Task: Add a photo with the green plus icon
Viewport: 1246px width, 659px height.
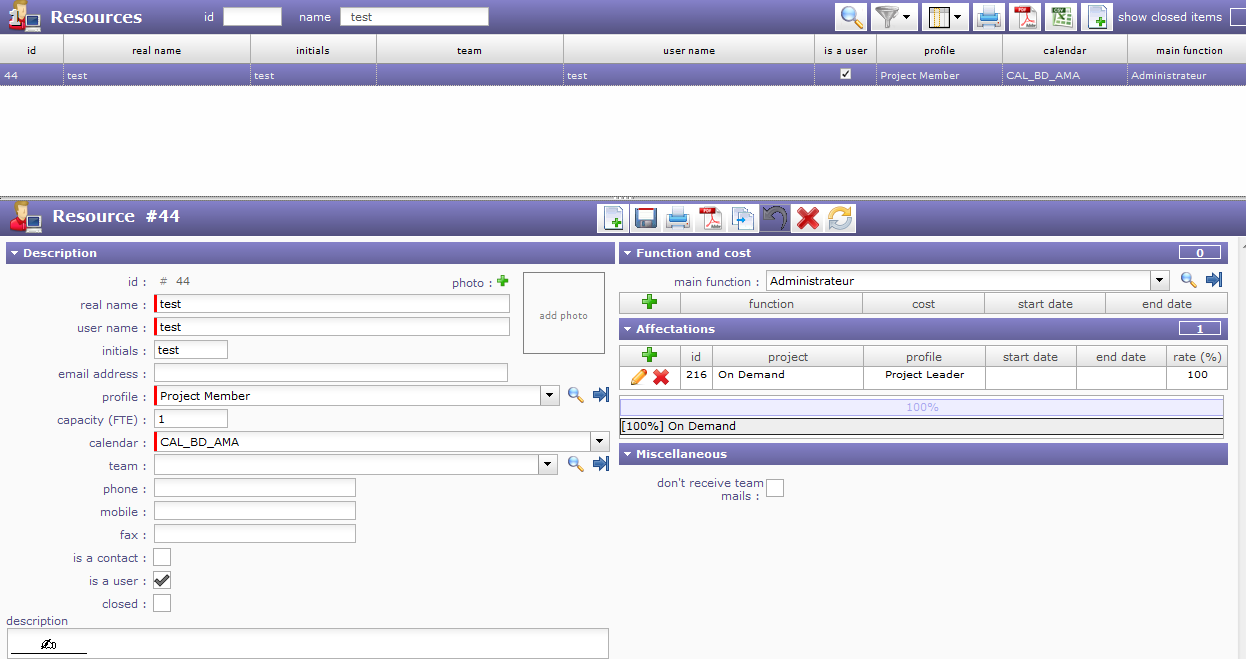Action: 503,282
